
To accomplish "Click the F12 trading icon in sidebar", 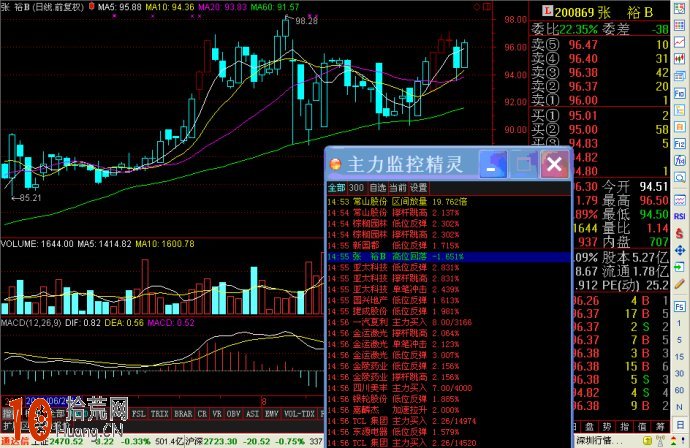I will point(679,144).
